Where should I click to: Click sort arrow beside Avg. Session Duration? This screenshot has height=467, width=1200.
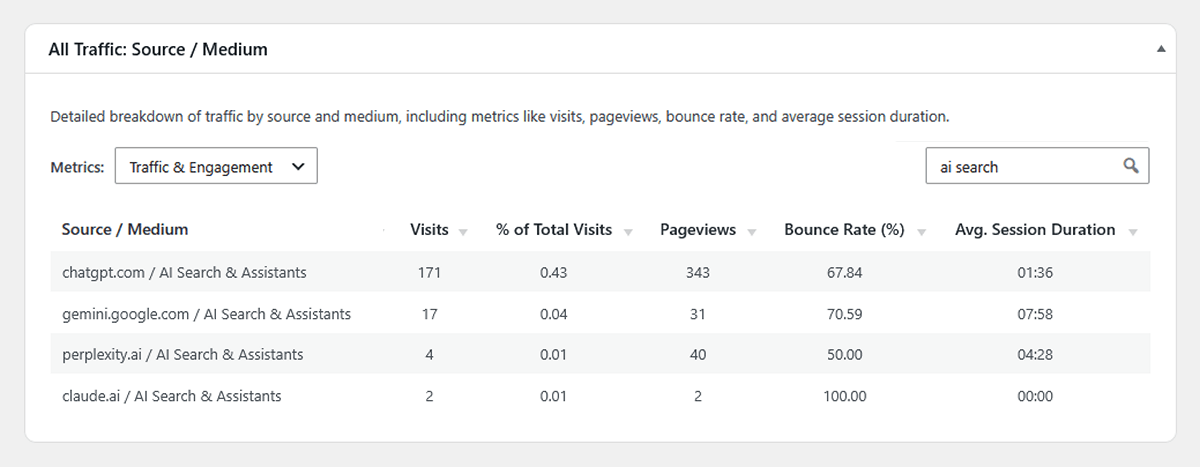(x=1133, y=232)
